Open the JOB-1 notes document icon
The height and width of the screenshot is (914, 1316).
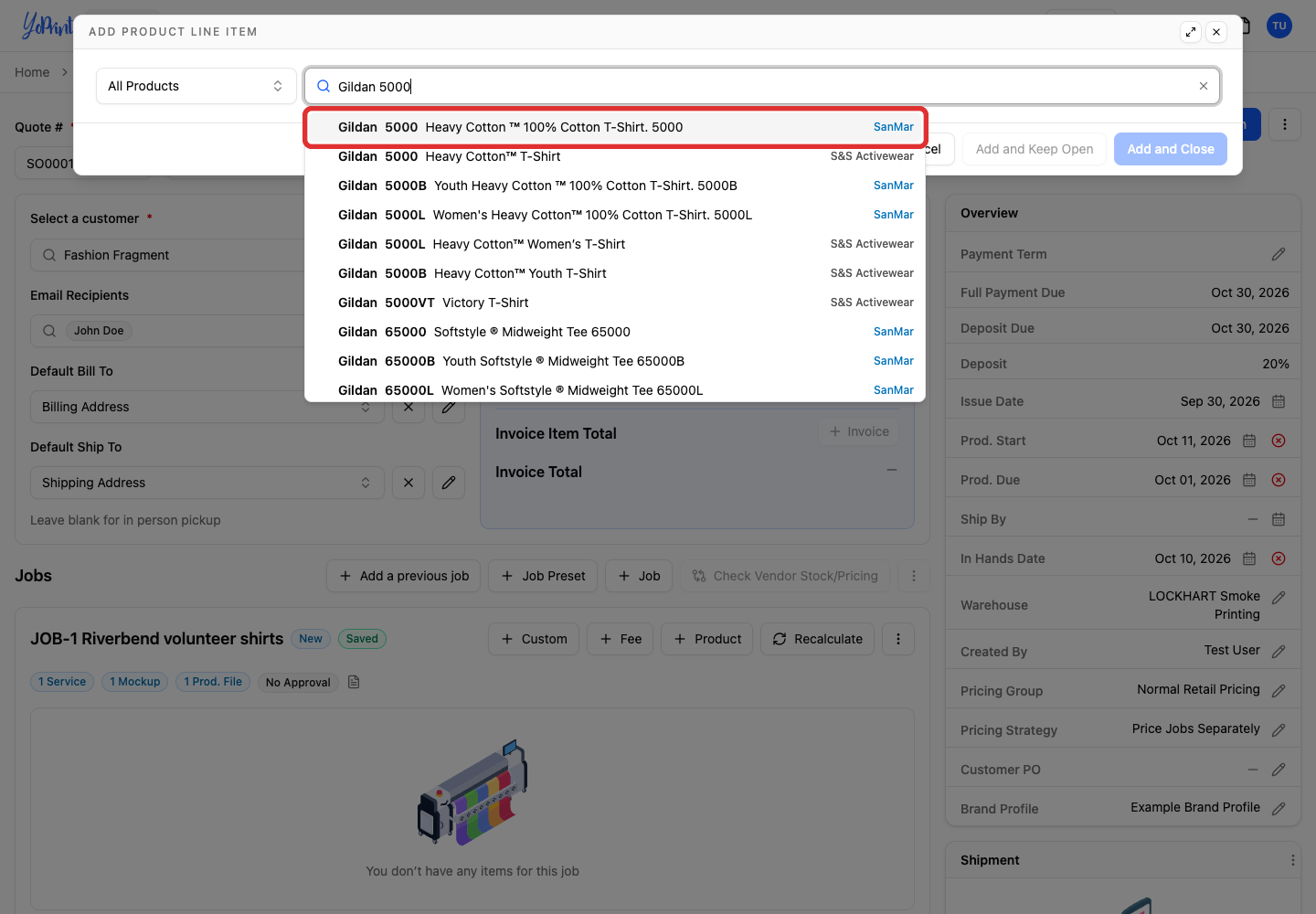coord(354,682)
